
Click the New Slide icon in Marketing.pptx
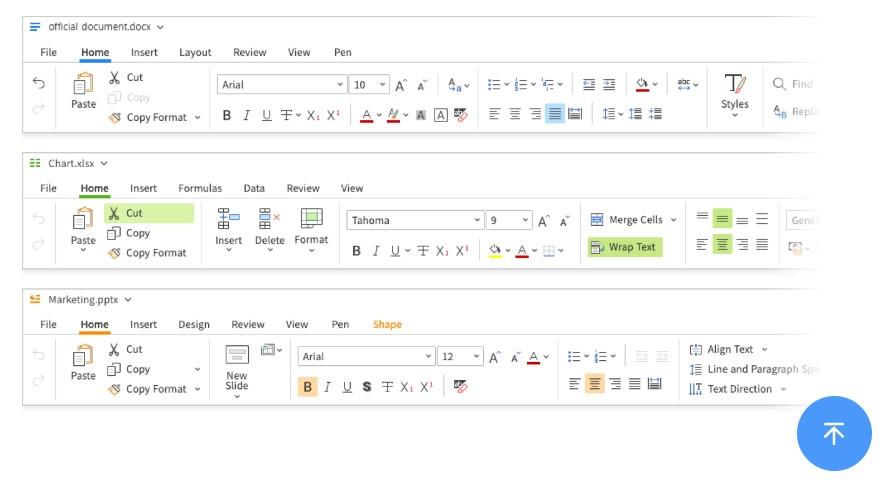236,355
